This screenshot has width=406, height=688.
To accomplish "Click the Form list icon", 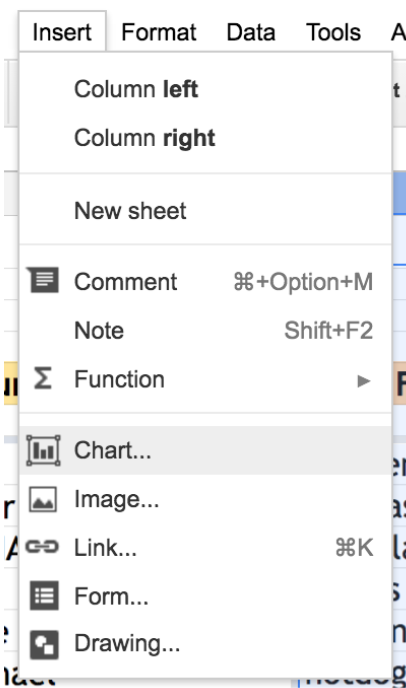I will [x=44, y=596].
